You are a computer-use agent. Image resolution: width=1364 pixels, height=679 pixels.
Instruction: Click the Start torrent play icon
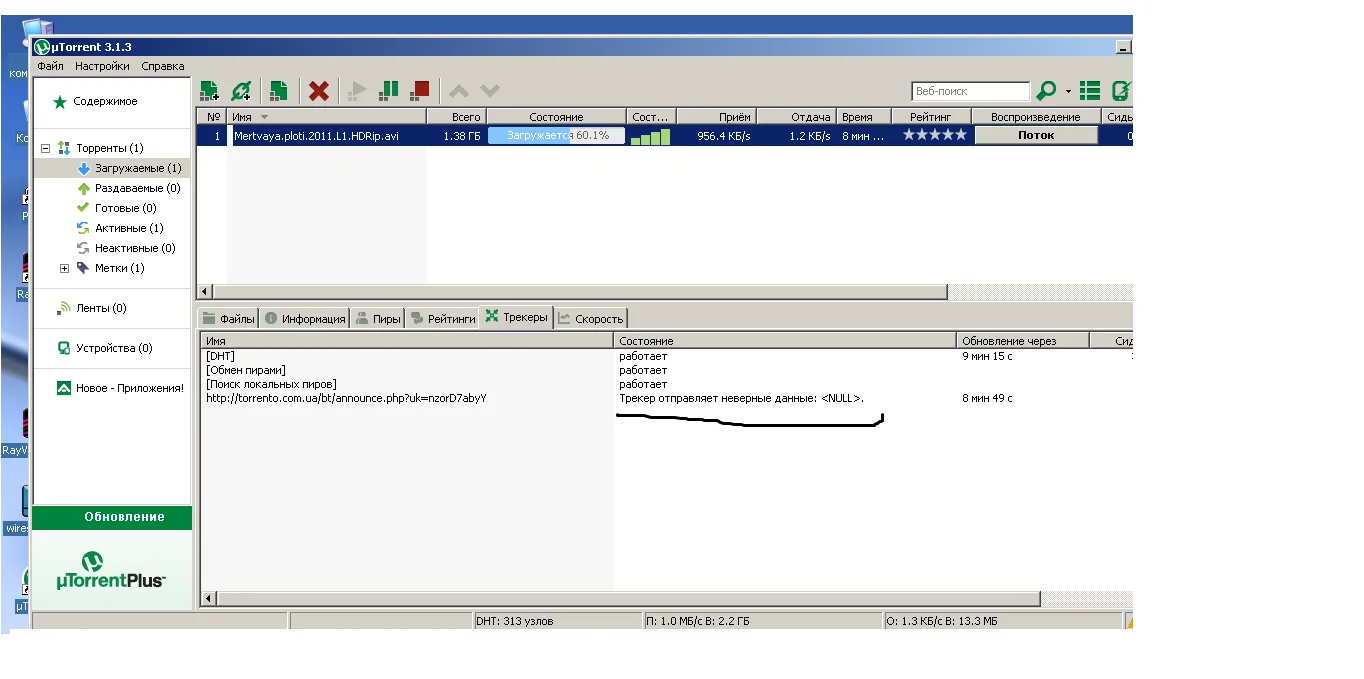tap(356, 91)
